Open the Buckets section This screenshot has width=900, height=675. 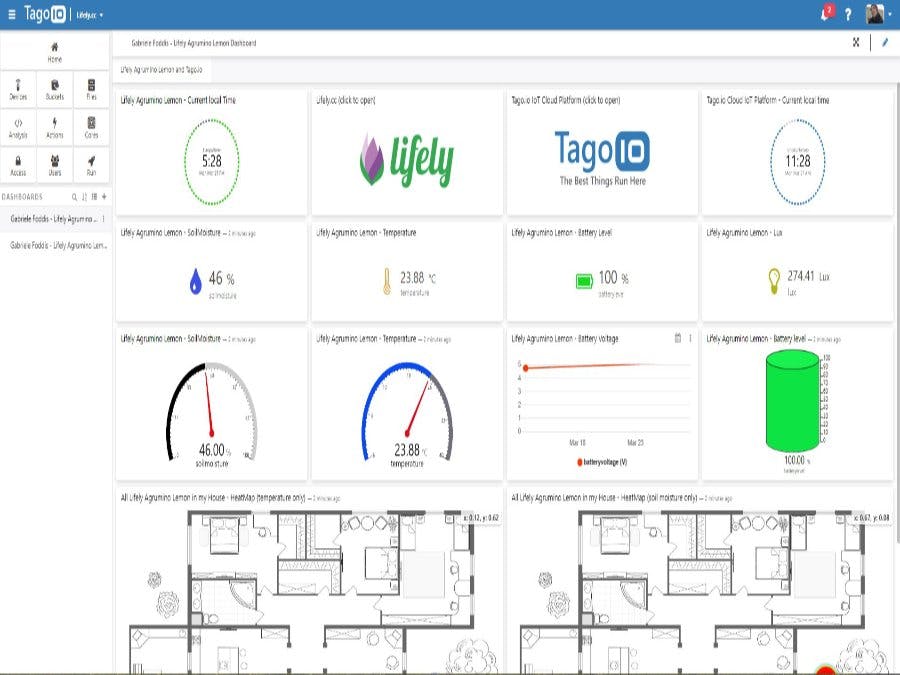(x=55, y=90)
